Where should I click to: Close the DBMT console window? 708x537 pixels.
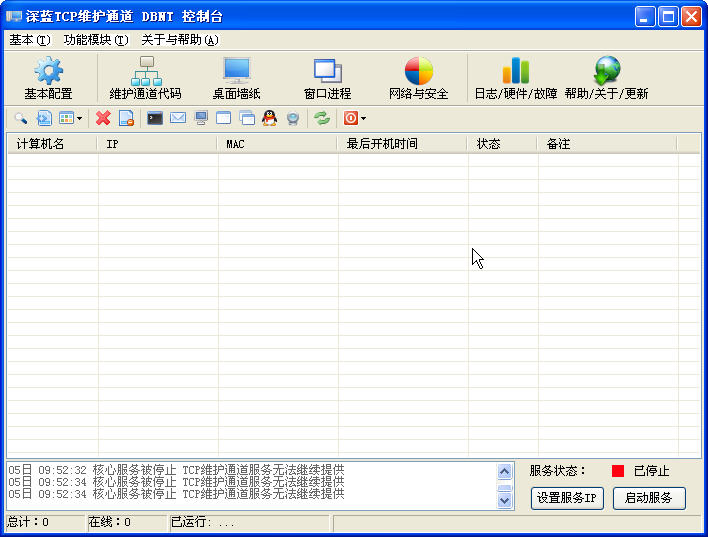click(x=691, y=17)
